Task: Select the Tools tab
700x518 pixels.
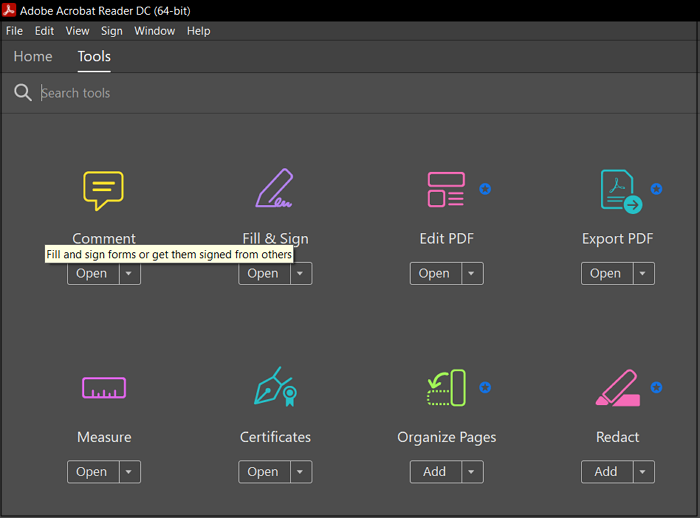Action: [x=94, y=56]
